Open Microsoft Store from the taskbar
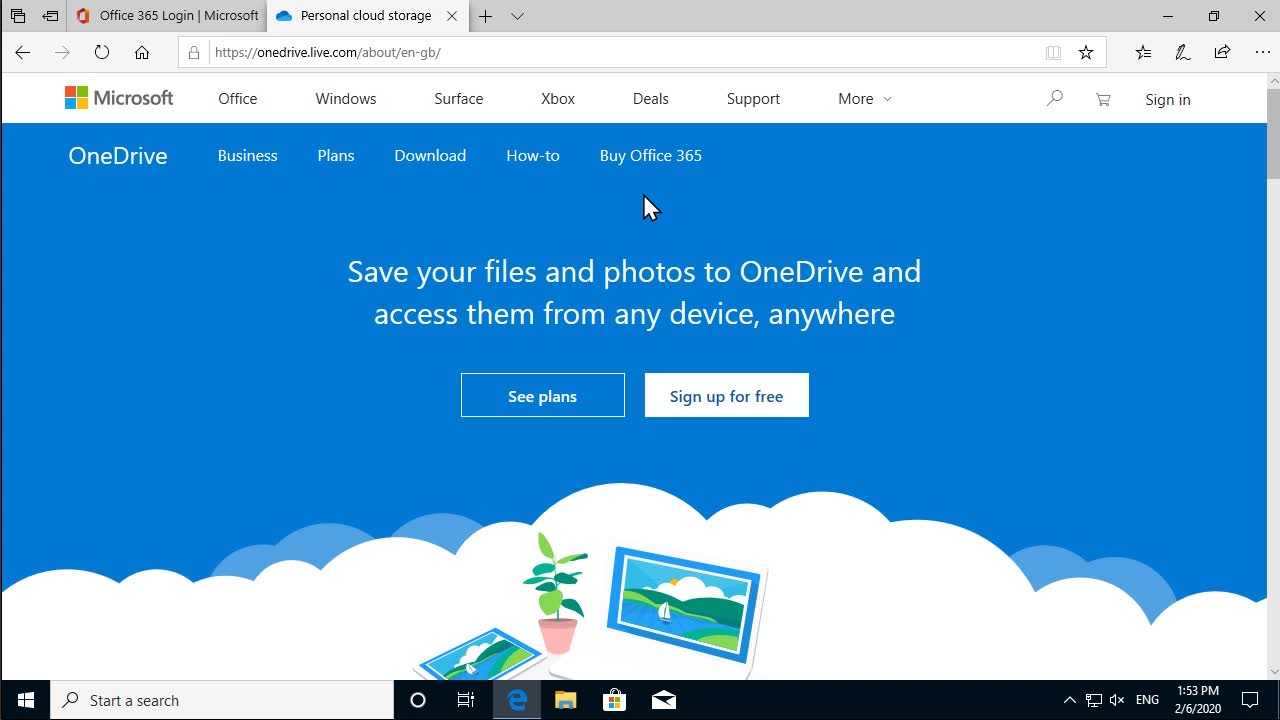The width and height of the screenshot is (1280, 720). 614,700
